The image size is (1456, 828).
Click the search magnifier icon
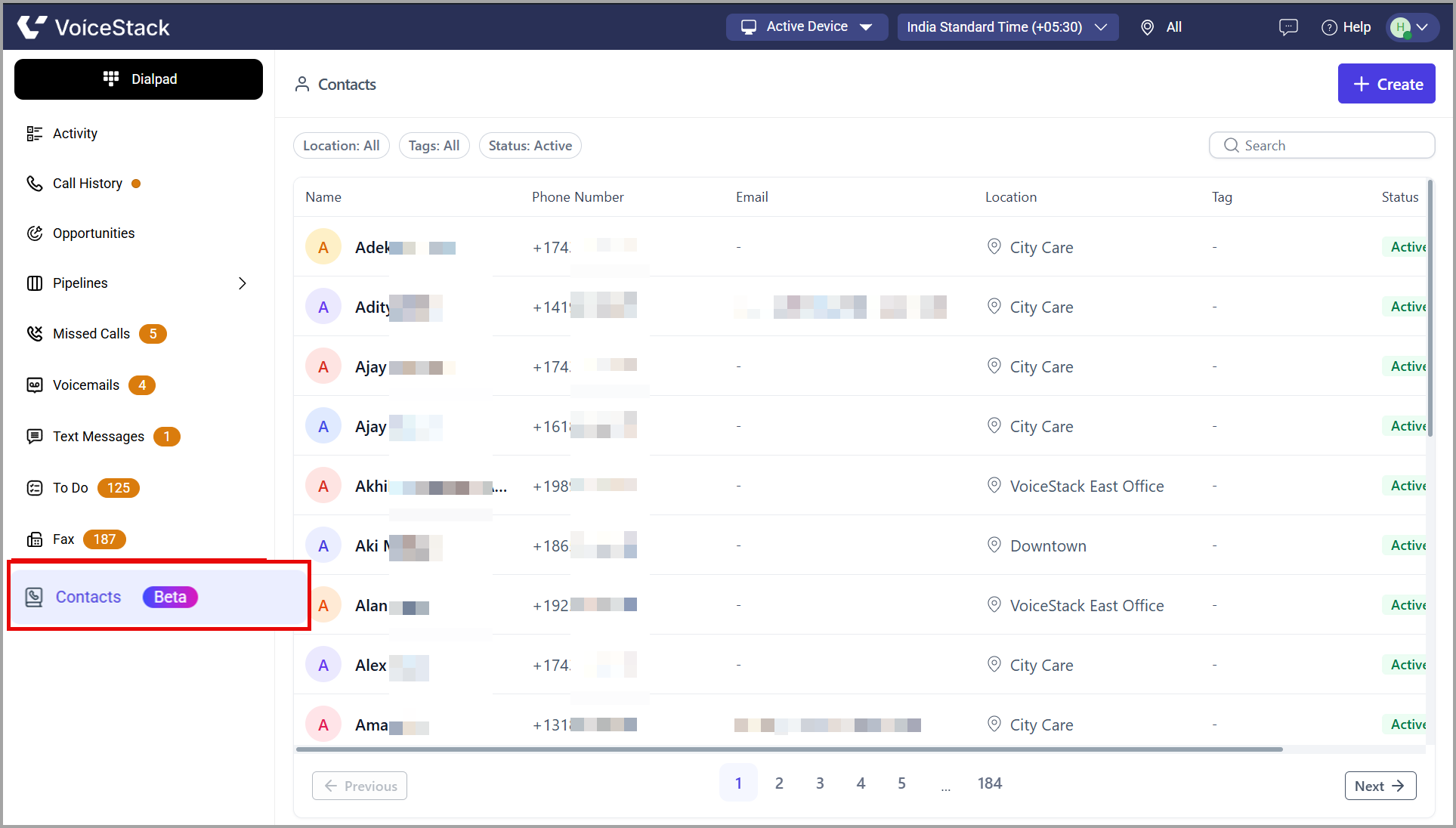tap(1231, 146)
